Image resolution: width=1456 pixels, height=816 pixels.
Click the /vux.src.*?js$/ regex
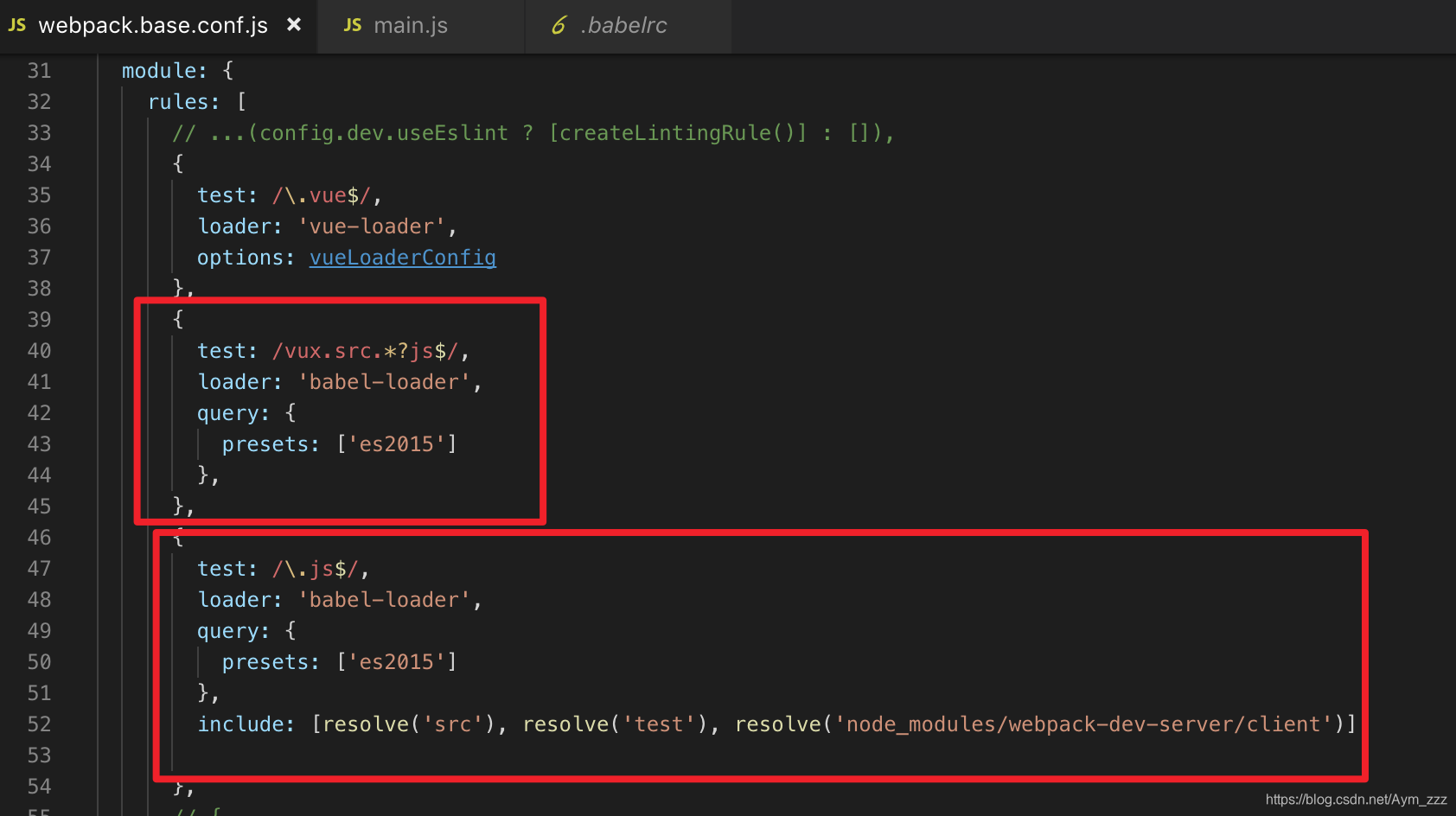365,351
